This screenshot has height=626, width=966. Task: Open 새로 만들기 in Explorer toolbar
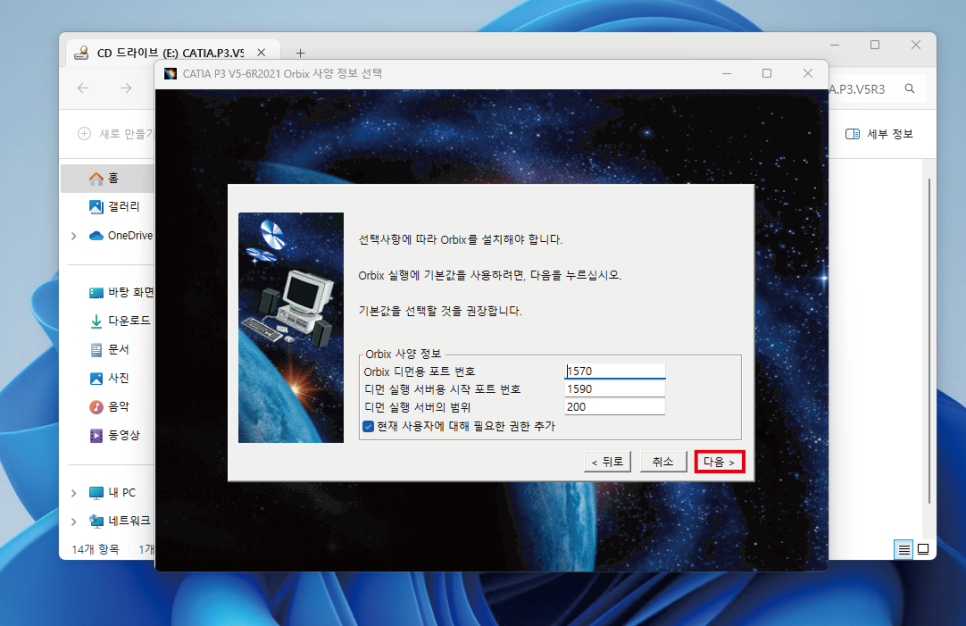point(115,134)
